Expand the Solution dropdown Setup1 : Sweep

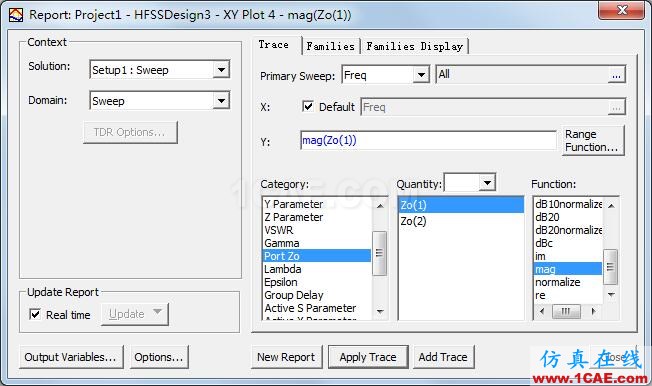(x=221, y=69)
